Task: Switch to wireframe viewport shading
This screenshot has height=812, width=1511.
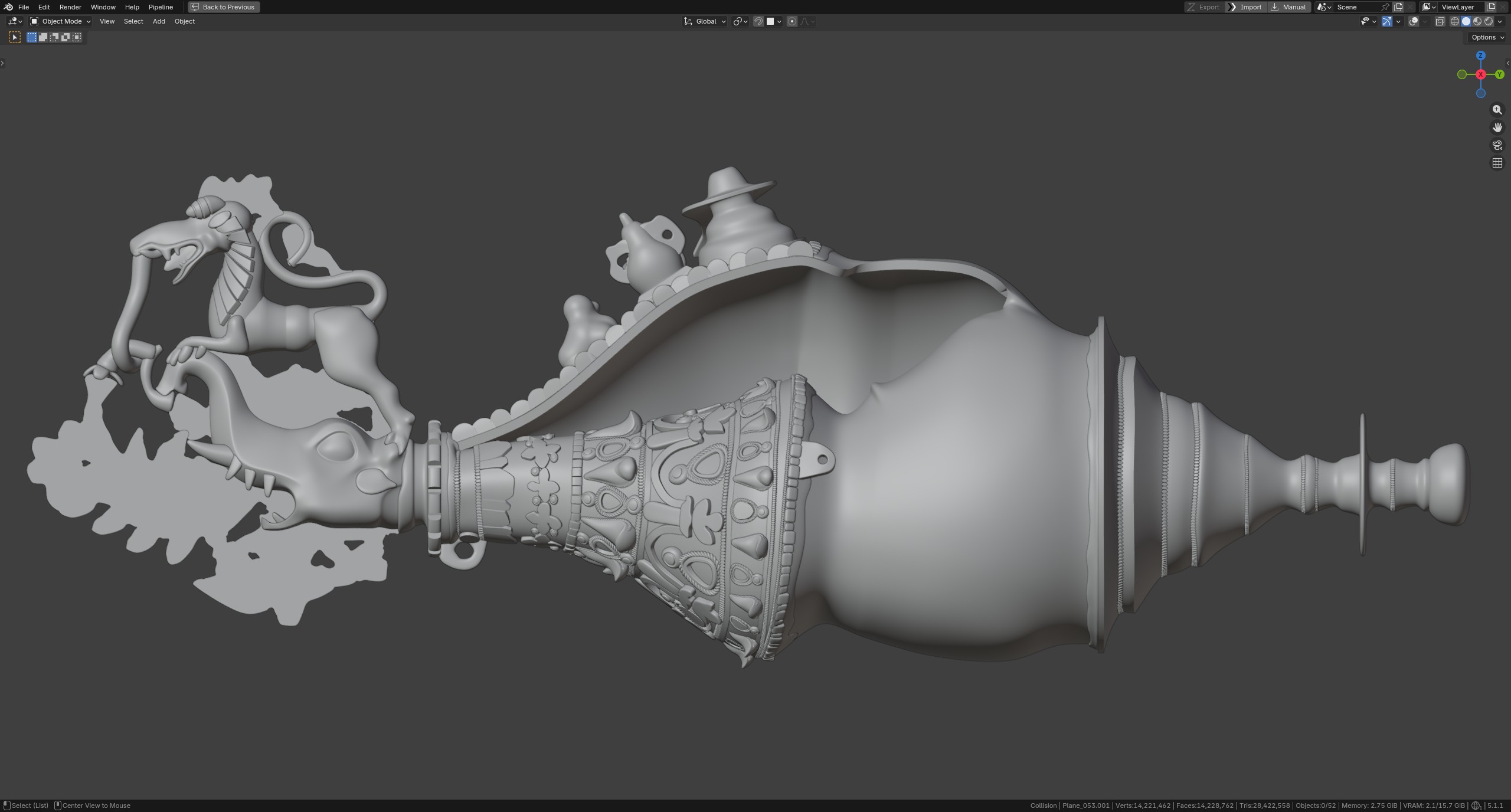Action: (1455, 21)
